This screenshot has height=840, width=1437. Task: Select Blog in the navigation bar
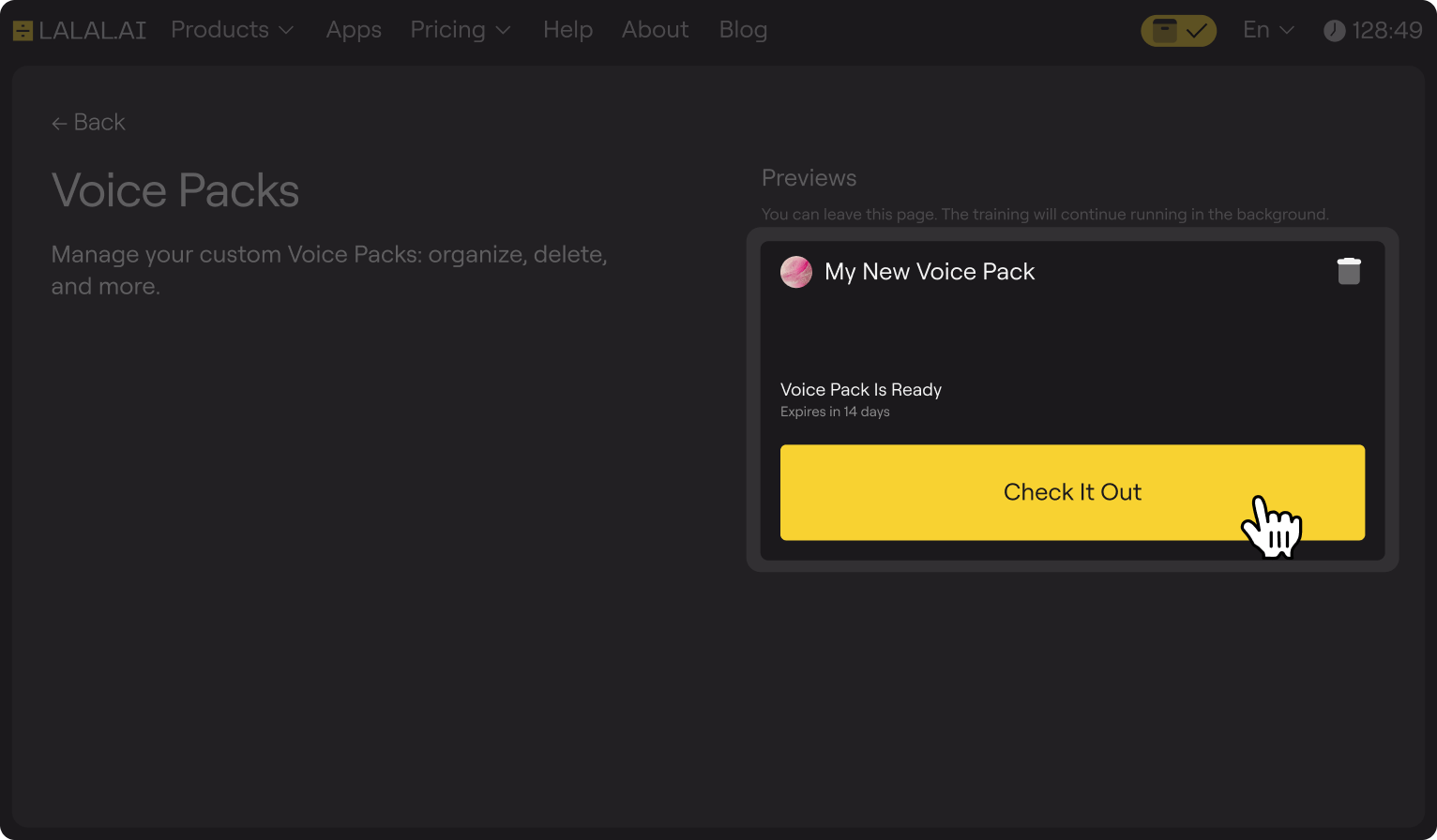[743, 29]
